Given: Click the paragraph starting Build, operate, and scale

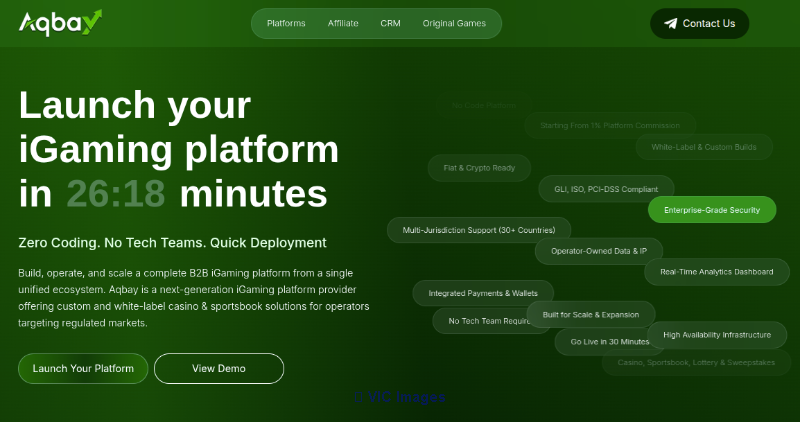Looking at the screenshot, I should 194,298.
